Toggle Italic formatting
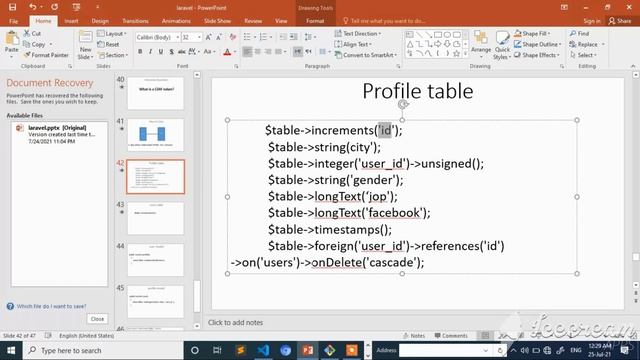Screen dimensions: 640x360 coord(150,52)
